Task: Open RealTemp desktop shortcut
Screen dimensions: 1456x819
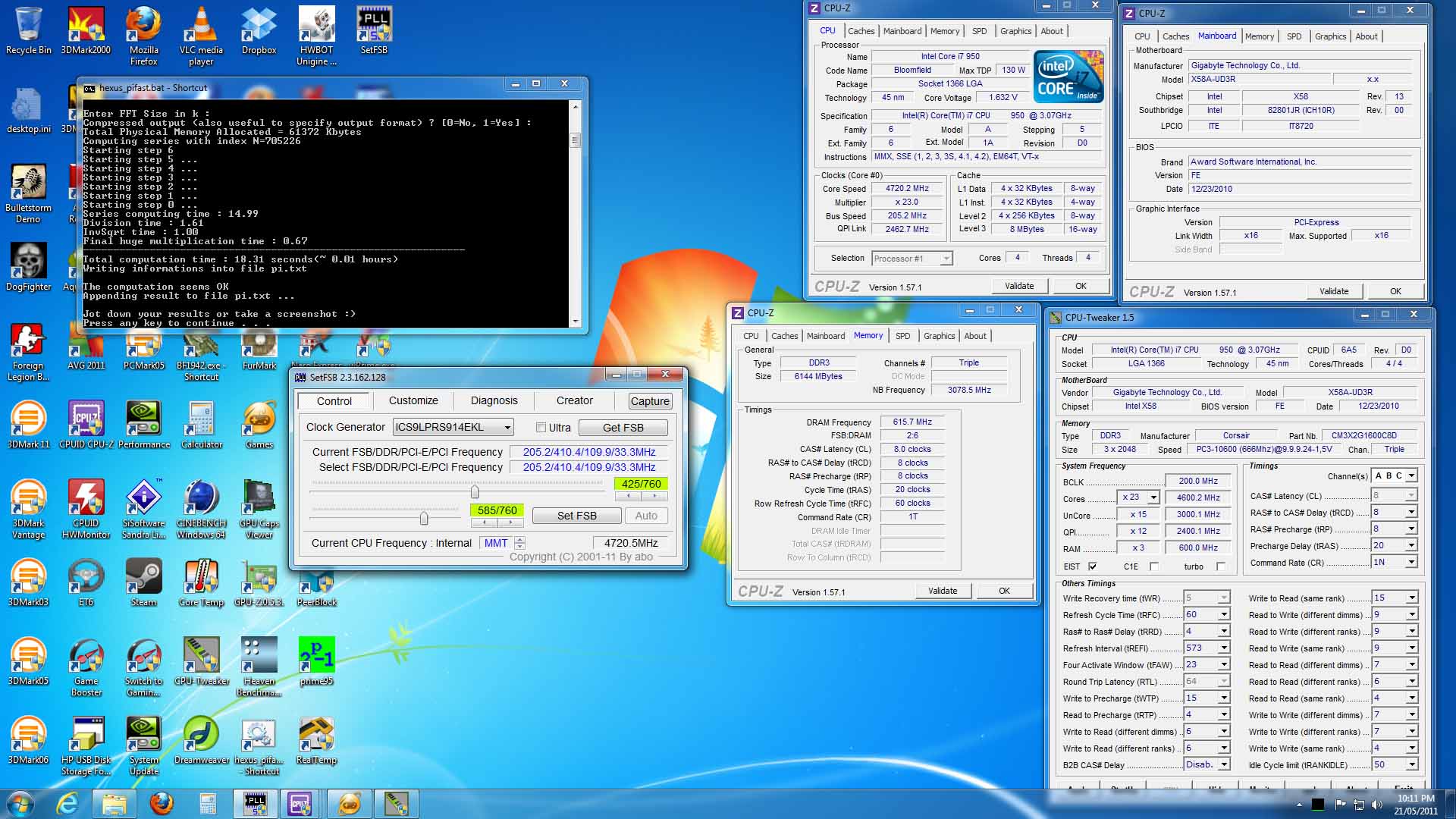Action: click(316, 740)
